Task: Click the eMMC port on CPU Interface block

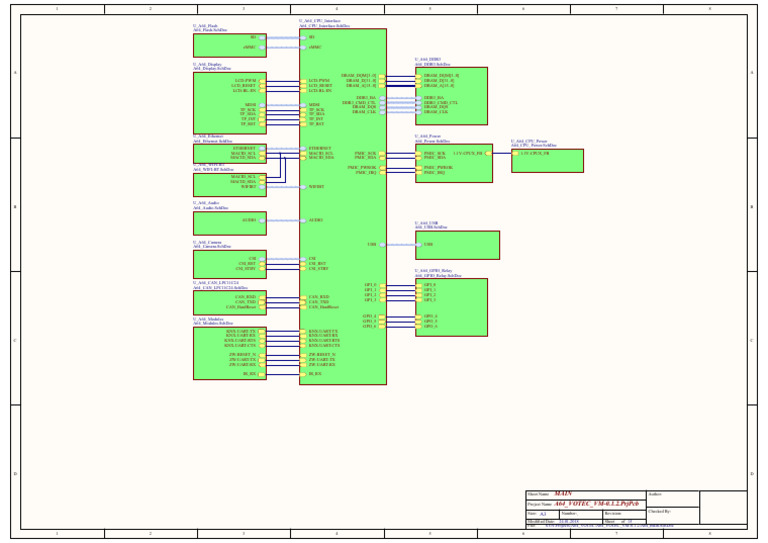Action: pyautogui.click(x=311, y=47)
